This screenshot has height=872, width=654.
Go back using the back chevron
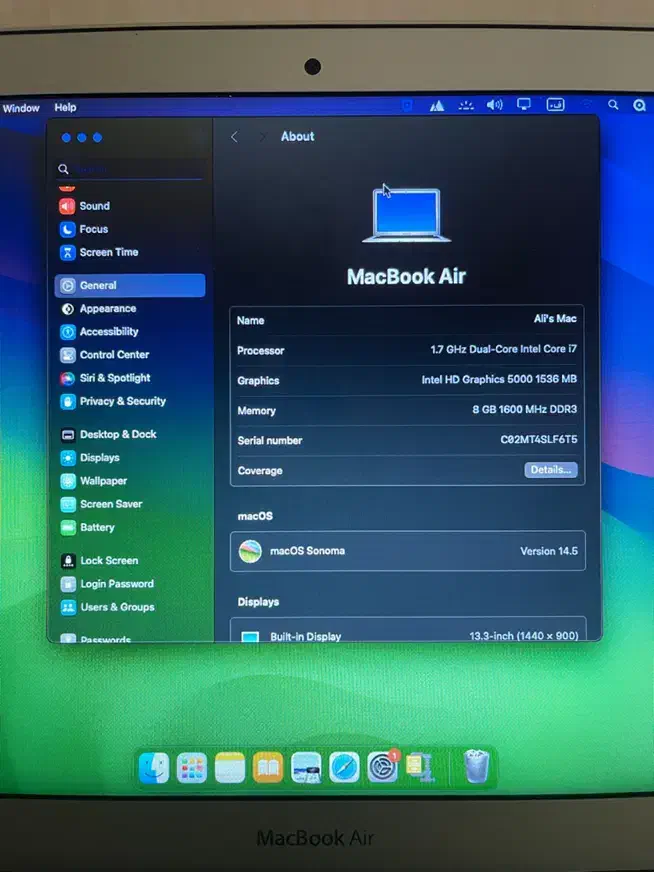tap(234, 137)
